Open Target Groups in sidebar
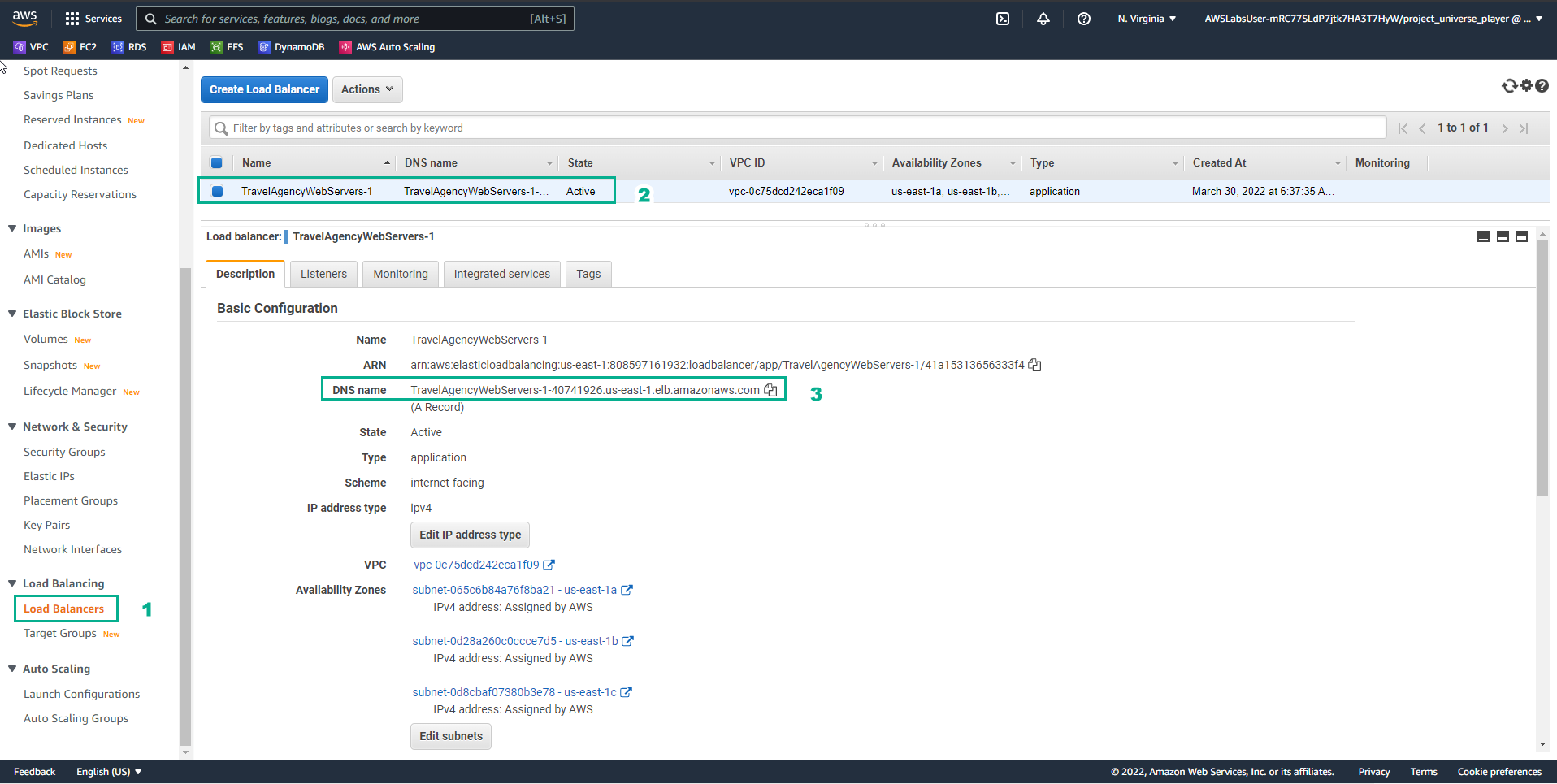This screenshot has width=1557, height=784. [60, 633]
